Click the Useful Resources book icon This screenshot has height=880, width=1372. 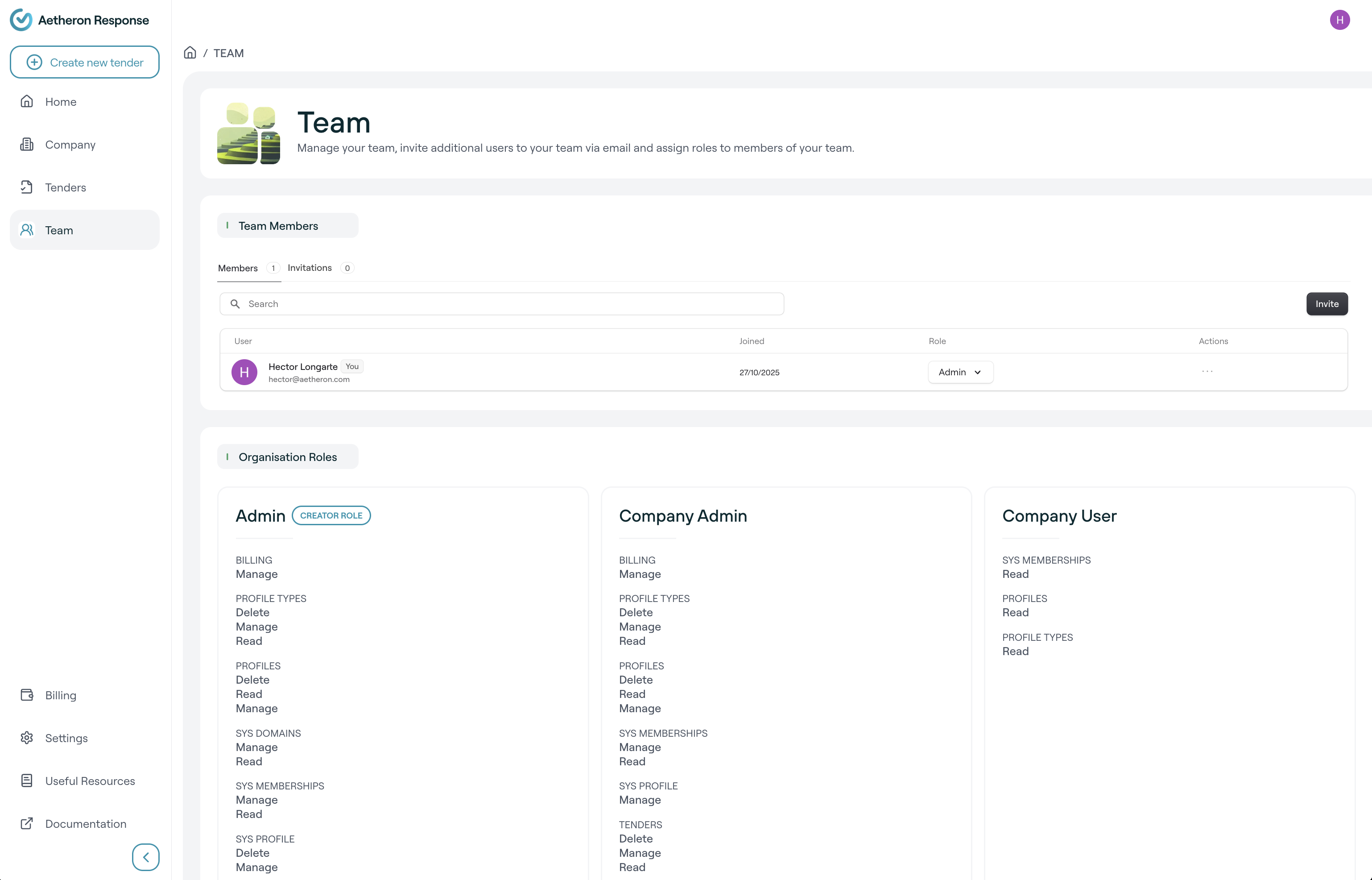[27, 780]
